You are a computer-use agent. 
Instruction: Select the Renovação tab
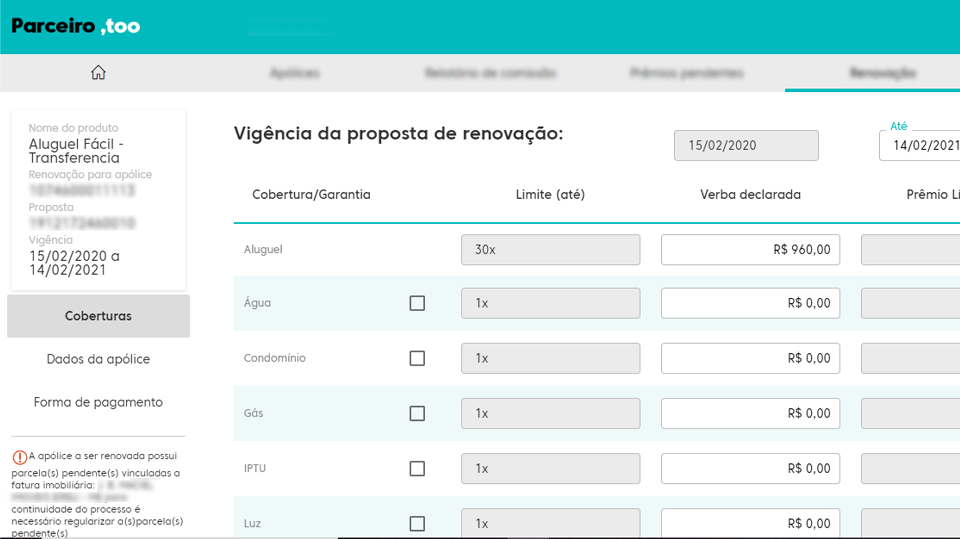(x=882, y=73)
